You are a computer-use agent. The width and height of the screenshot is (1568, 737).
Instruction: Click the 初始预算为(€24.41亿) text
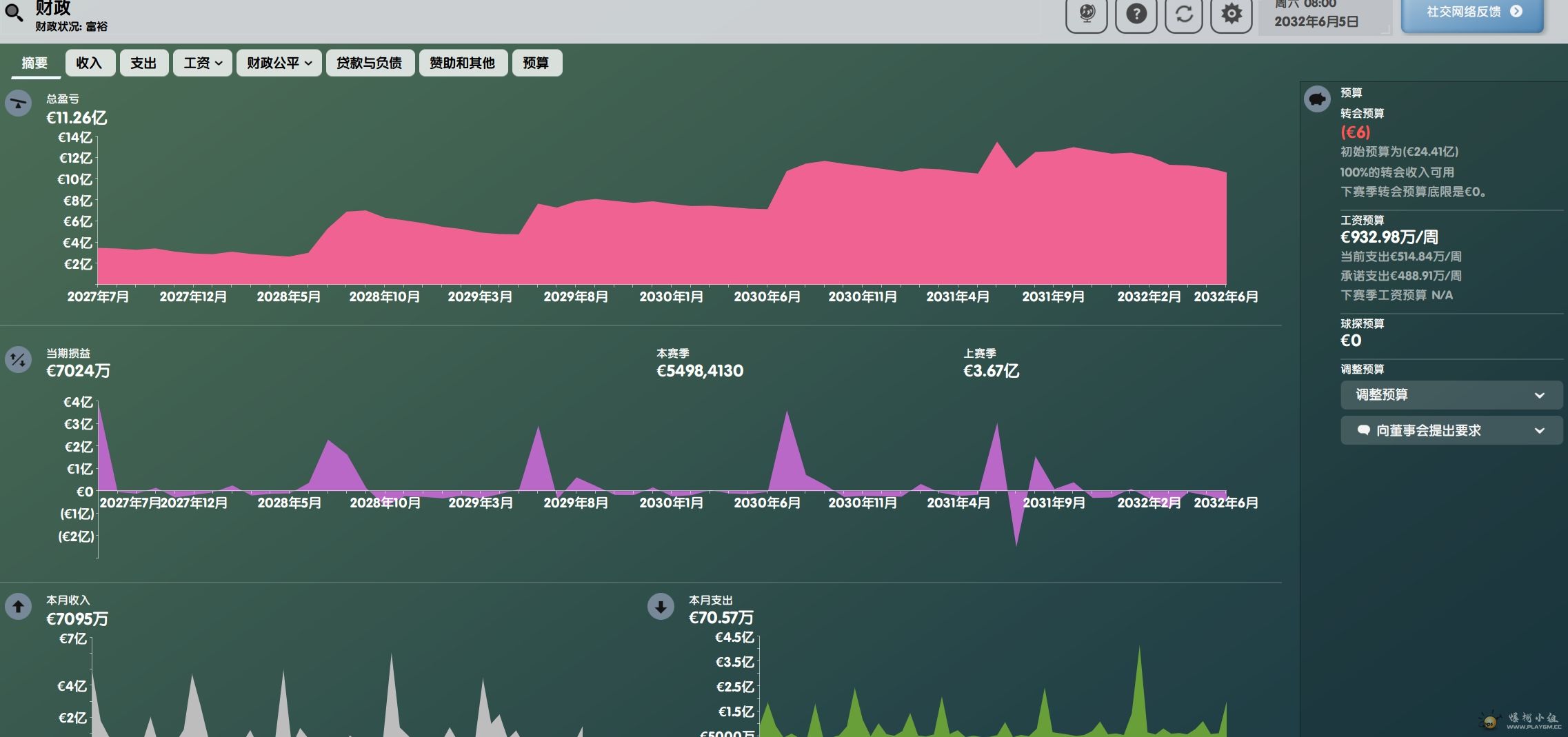[x=1400, y=152]
